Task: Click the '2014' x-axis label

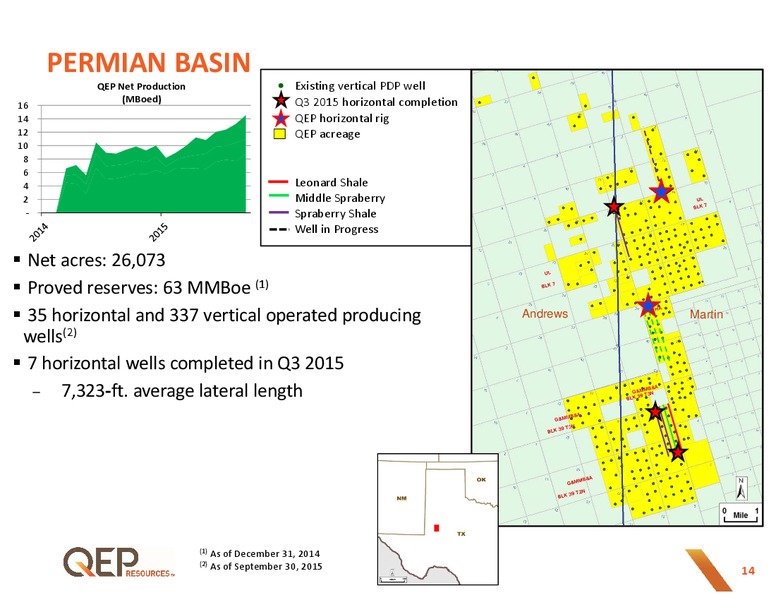Action: pos(39,232)
